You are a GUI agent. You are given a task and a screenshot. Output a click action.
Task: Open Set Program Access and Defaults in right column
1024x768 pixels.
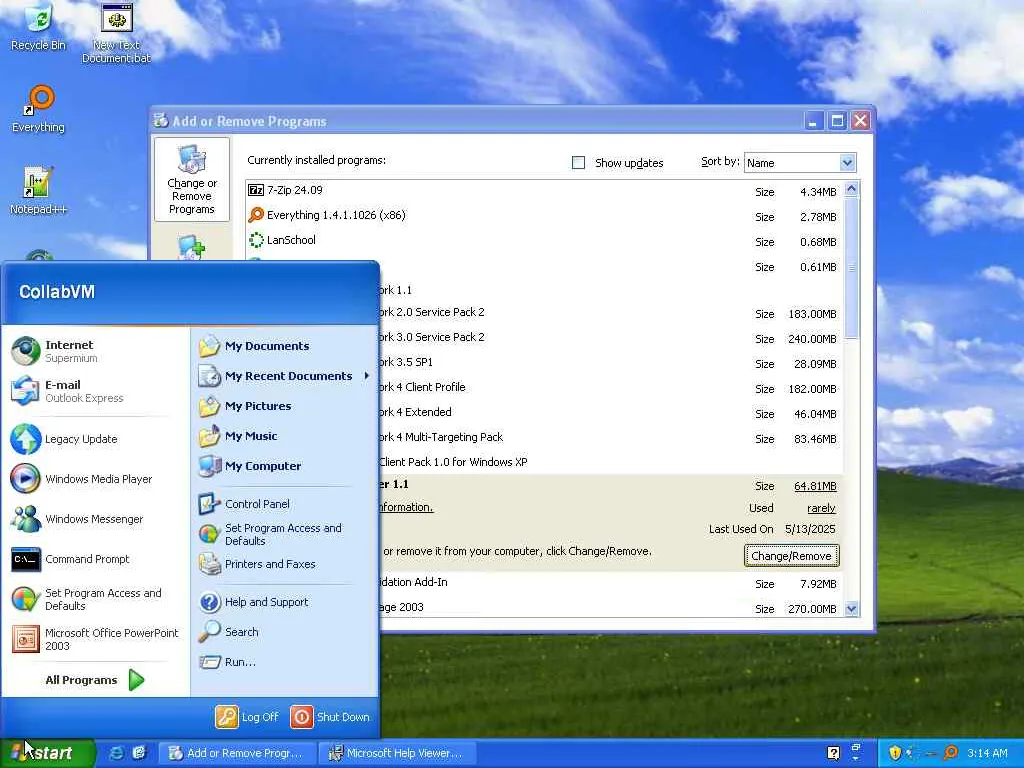(x=285, y=534)
